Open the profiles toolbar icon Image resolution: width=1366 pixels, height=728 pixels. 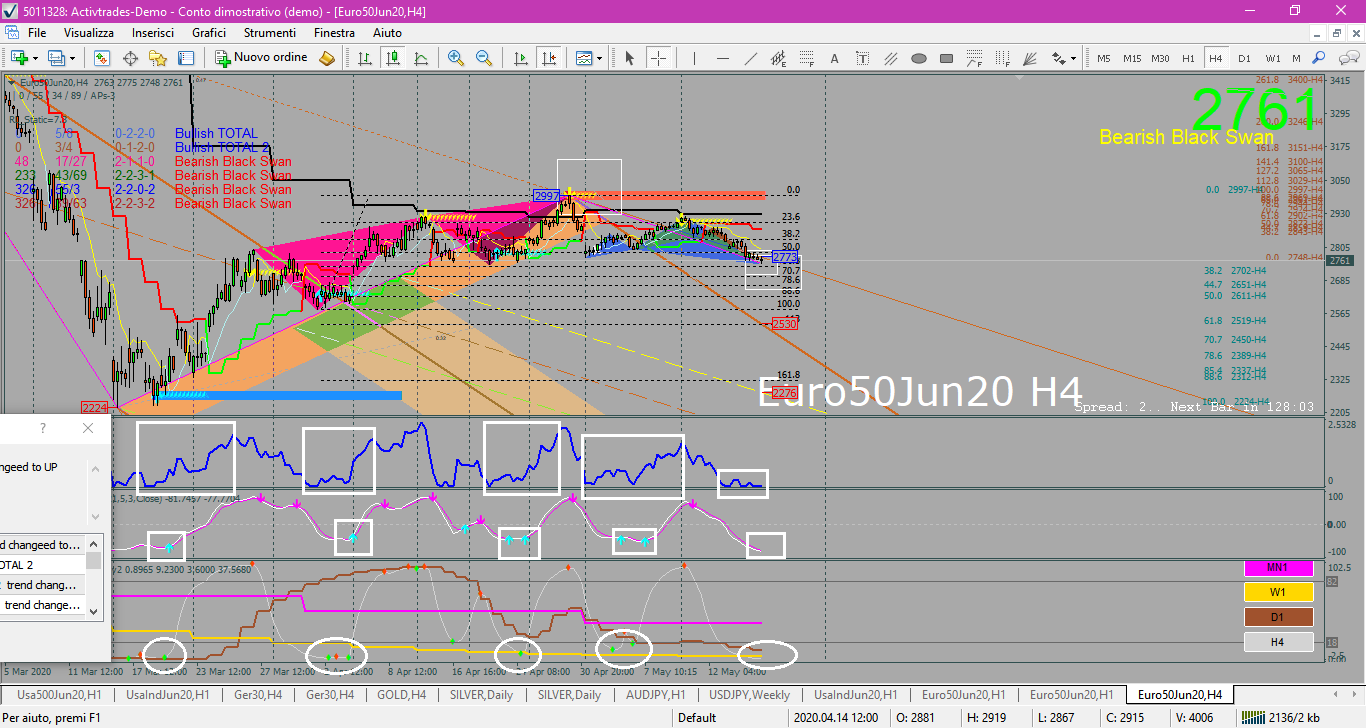tap(56, 58)
